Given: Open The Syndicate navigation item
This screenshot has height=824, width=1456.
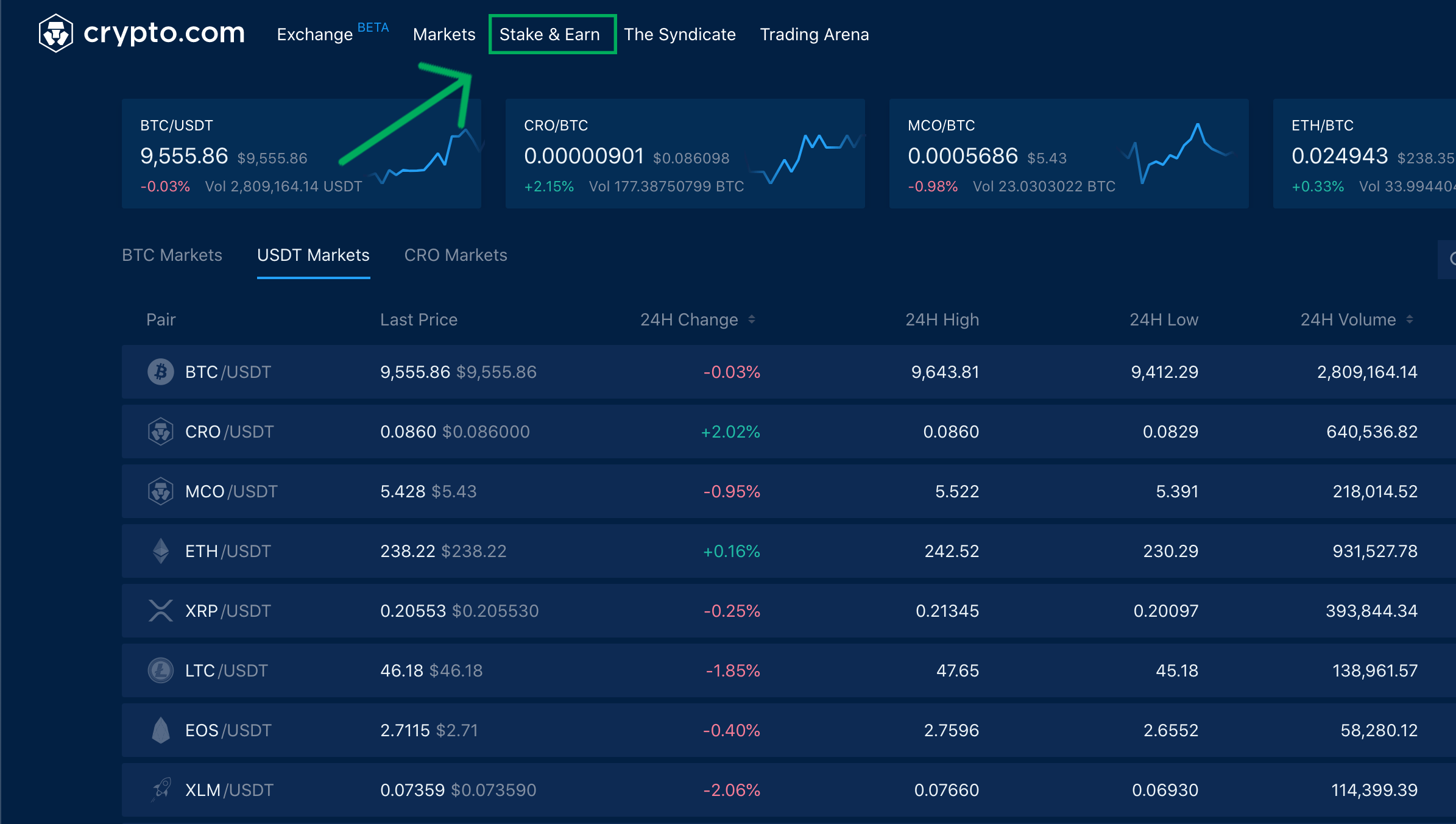Looking at the screenshot, I should 680,34.
